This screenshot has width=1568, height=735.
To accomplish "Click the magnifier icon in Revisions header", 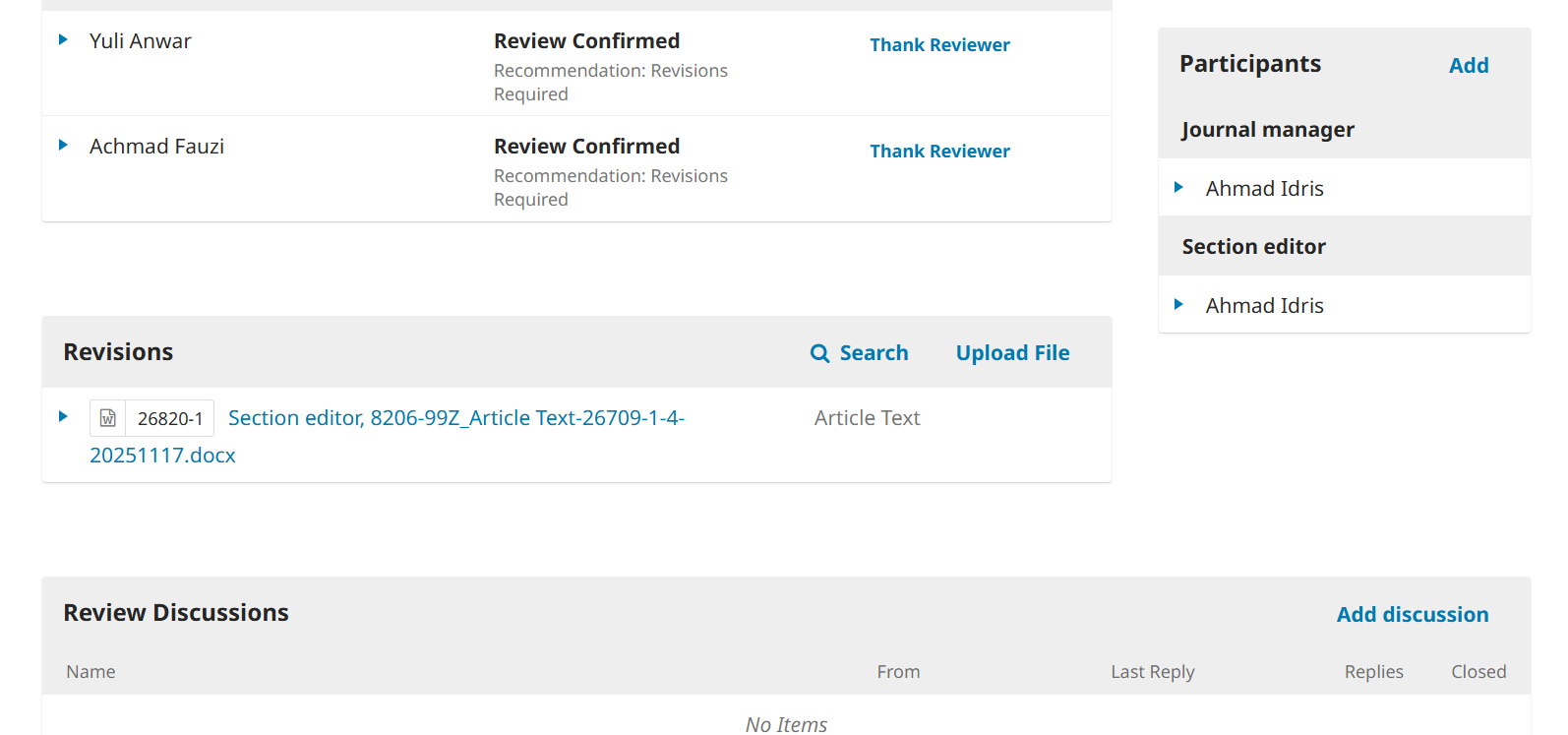I will click(x=819, y=353).
